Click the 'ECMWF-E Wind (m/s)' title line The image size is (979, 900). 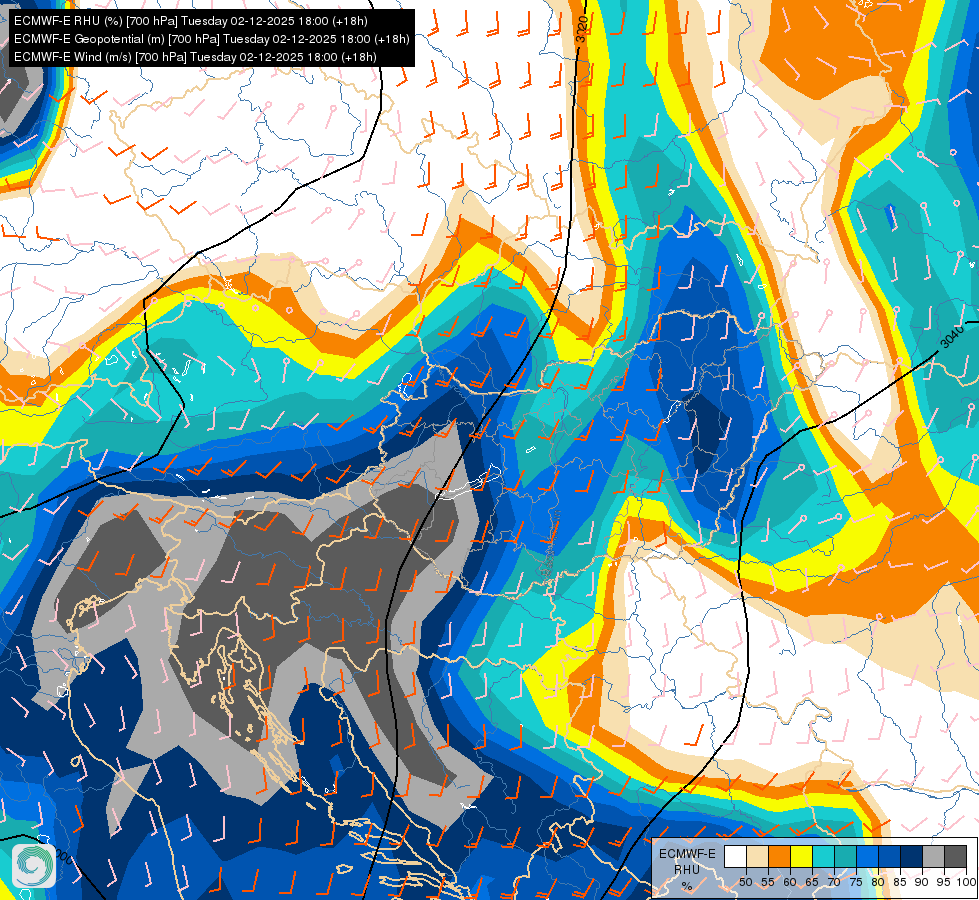pos(195,57)
